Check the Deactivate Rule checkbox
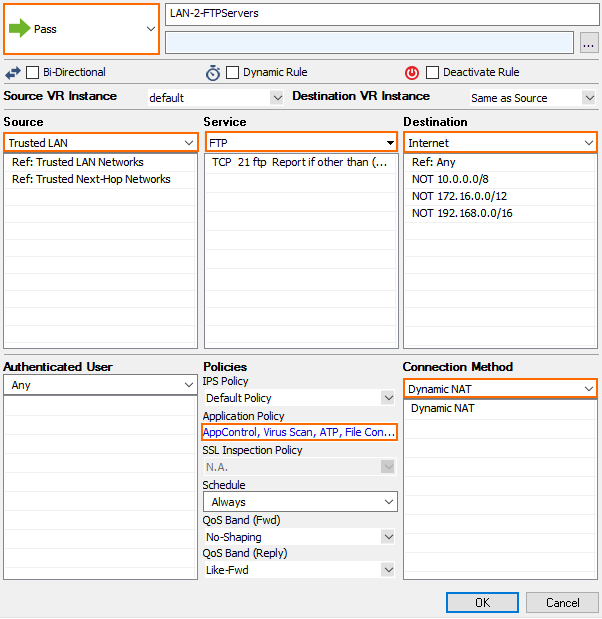 click(x=433, y=73)
